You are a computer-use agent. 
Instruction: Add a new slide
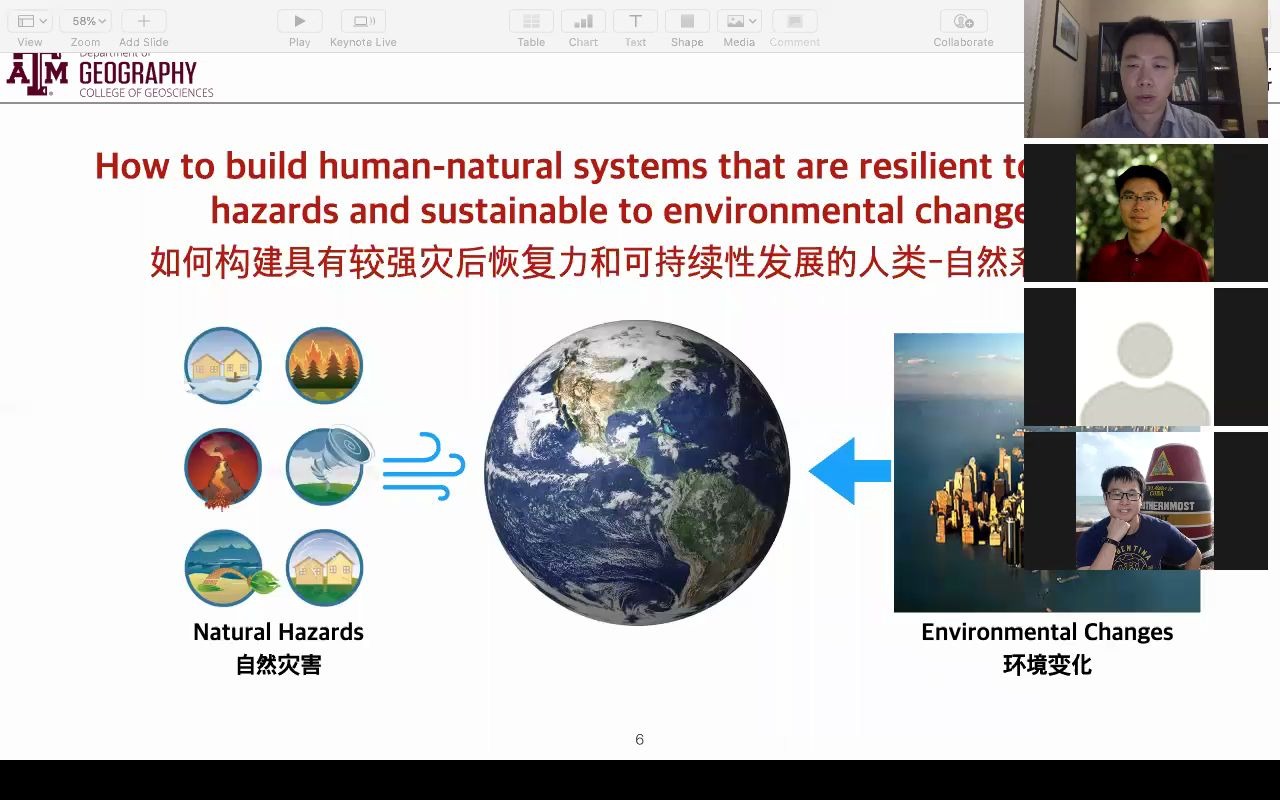pyautogui.click(x=143, y=21)
